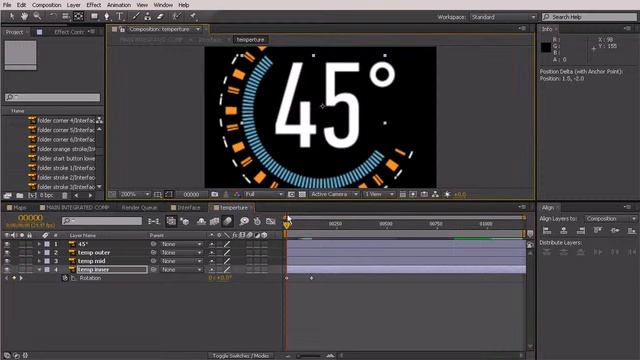The height and width of the screenshot is (360, 640).
Task: Toggle the Rotation stopwatch keyframe switch
Action: (x=64, y=278)
